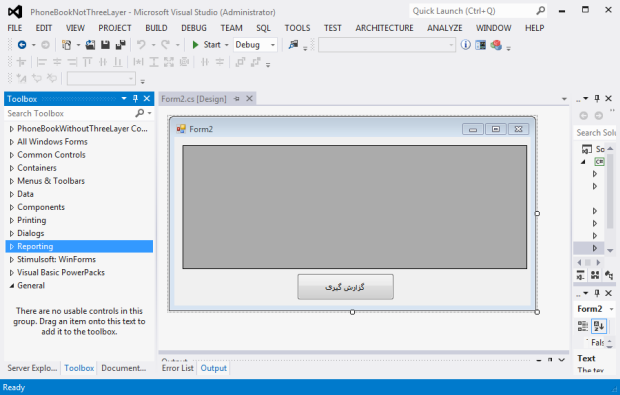Click the C# project icon in Solution Explorer
The width and height of the screenshot is (620, 395).
[599, 161]
